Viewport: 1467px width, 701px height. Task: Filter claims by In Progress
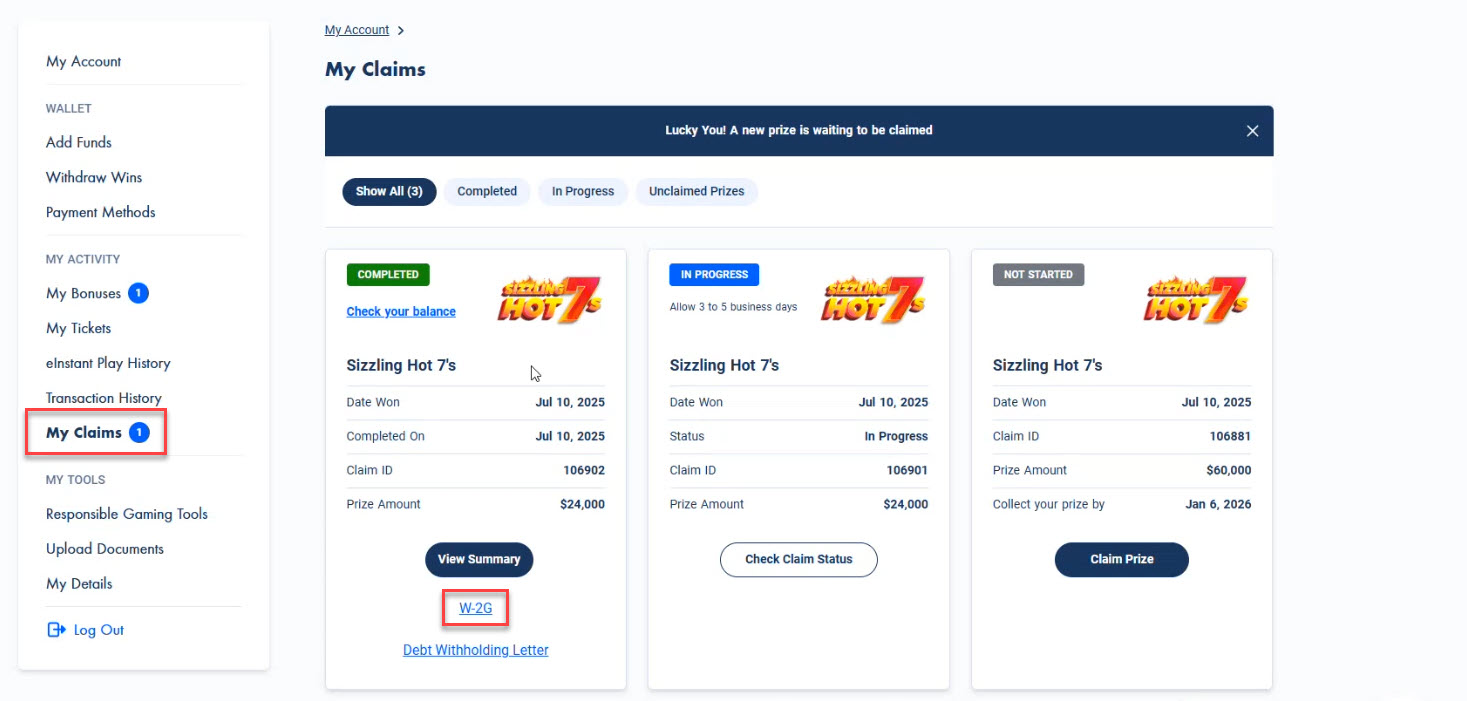coord(583,191)
